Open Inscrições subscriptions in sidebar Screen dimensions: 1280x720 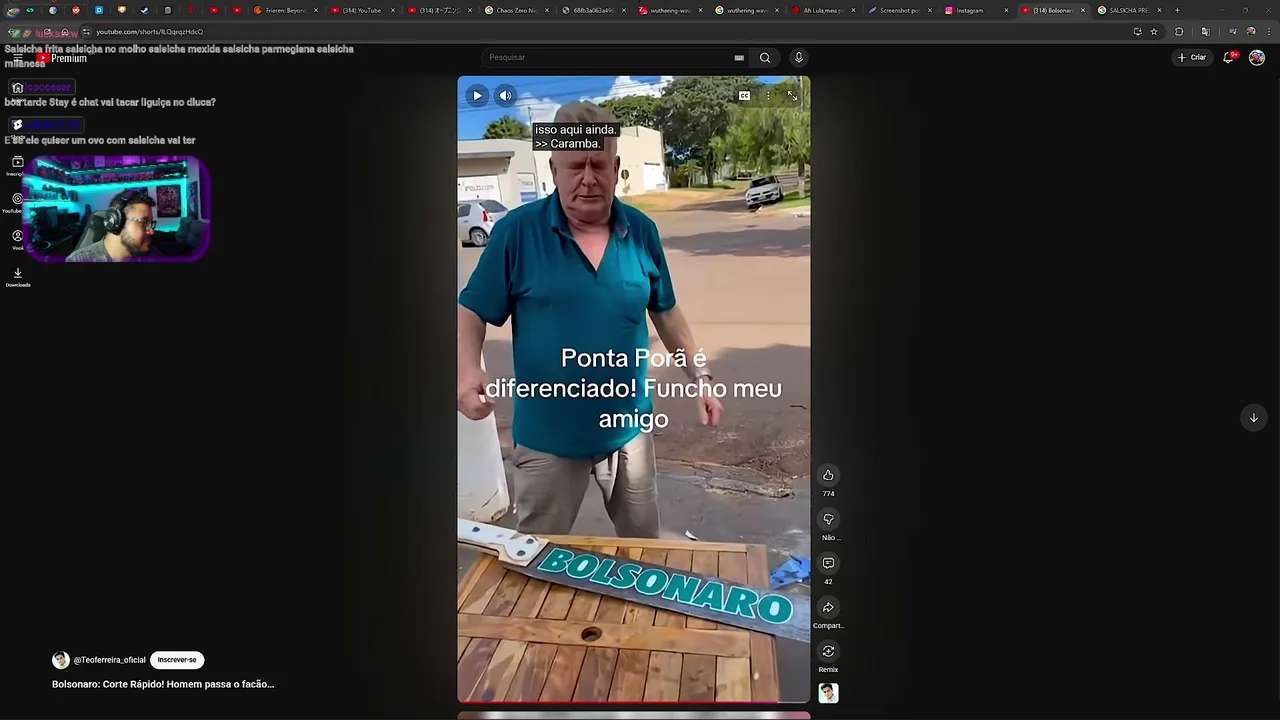click(x=17, y=165)
